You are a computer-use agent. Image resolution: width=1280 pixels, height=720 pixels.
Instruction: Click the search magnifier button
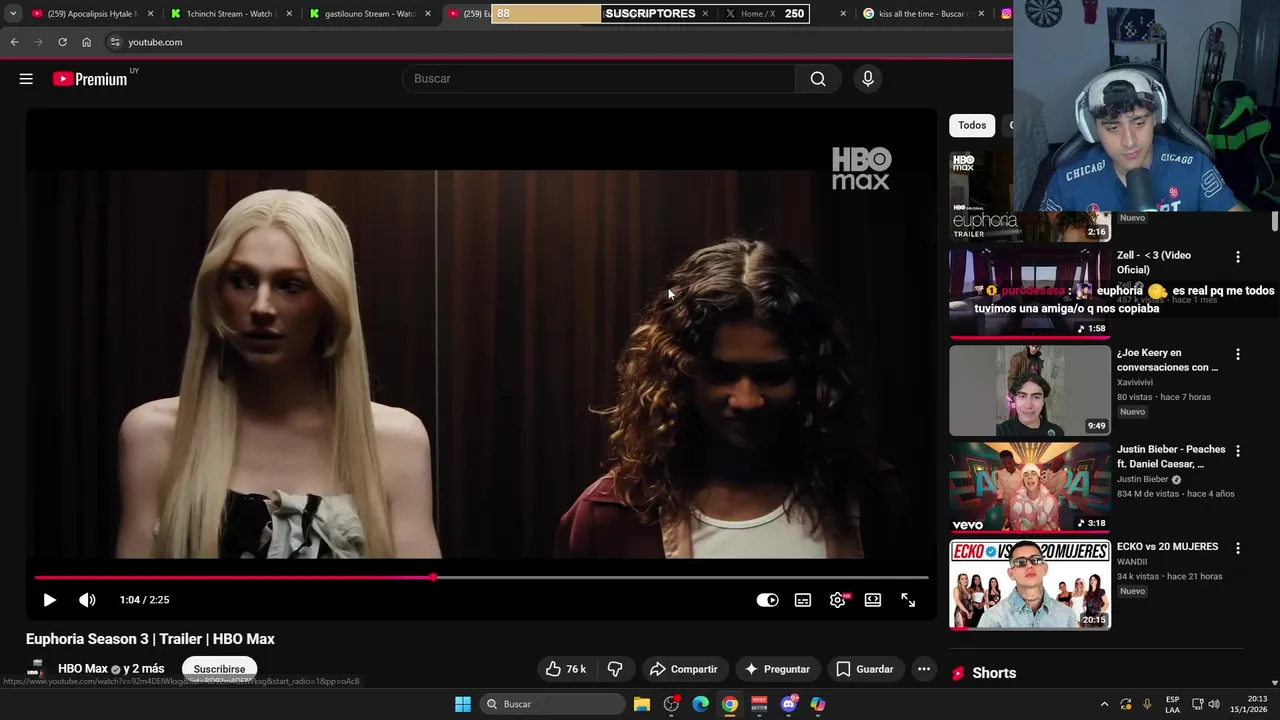(818, 79)
